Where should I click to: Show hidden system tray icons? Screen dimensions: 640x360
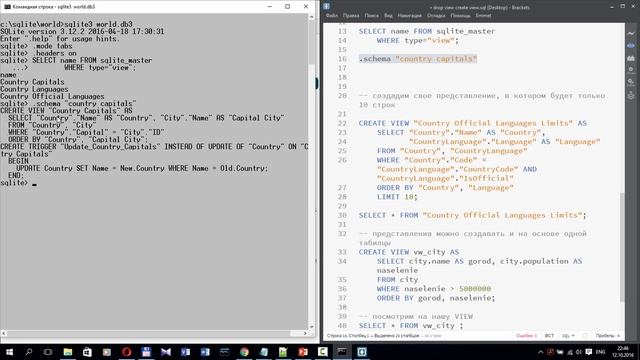click(x=540, y=352)
